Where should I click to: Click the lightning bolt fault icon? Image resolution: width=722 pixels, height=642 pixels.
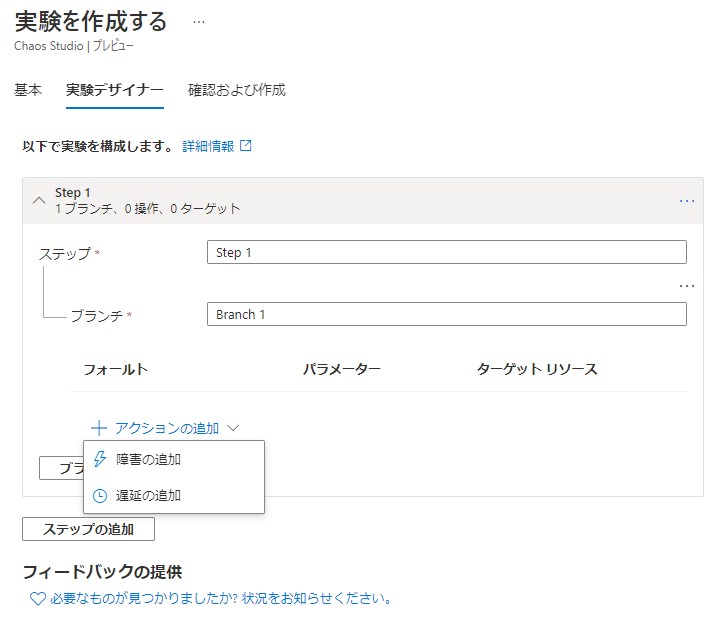[x=99, y=459]
